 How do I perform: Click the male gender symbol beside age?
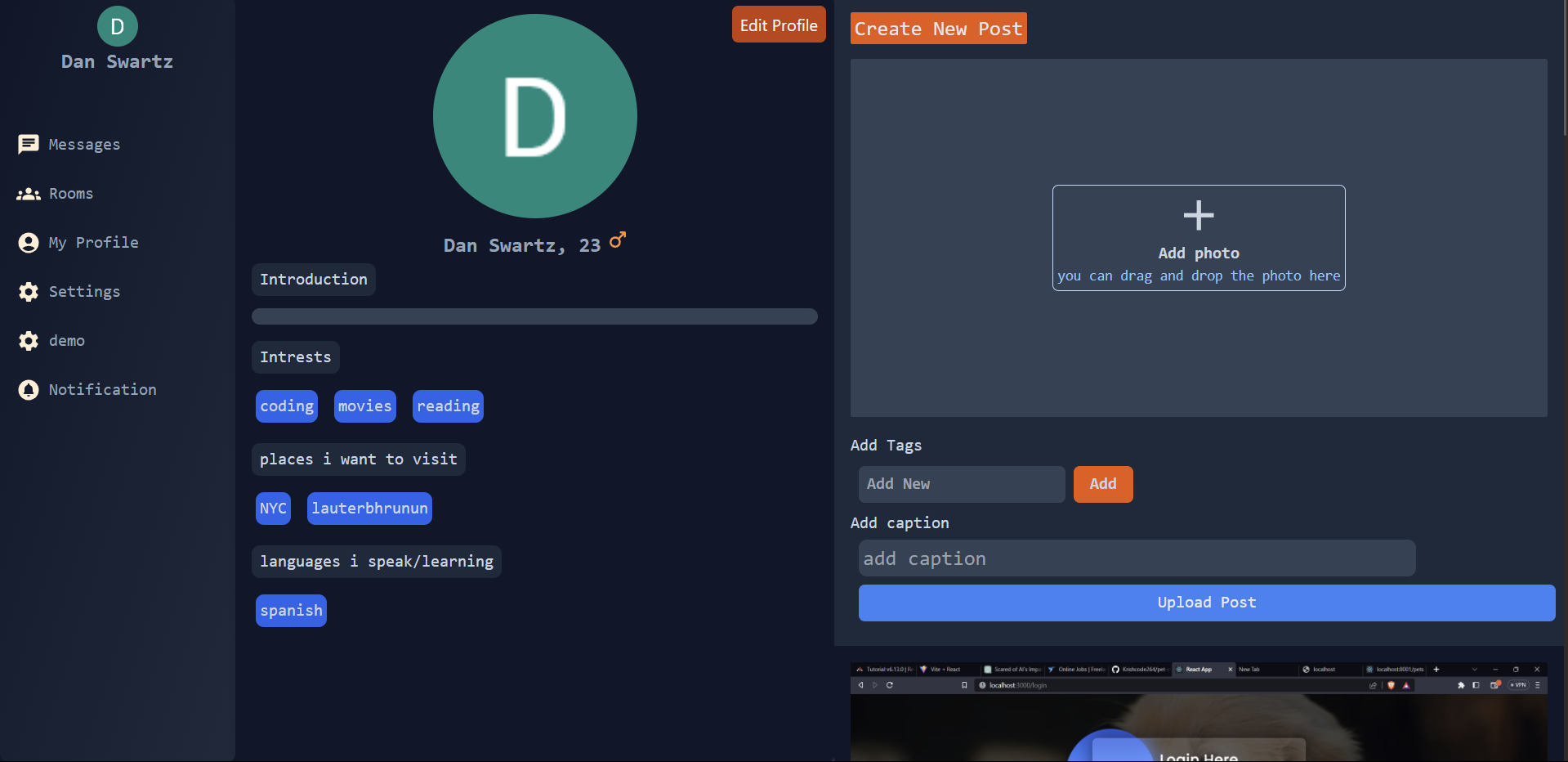pyautogui.click(x=618, y=240)
